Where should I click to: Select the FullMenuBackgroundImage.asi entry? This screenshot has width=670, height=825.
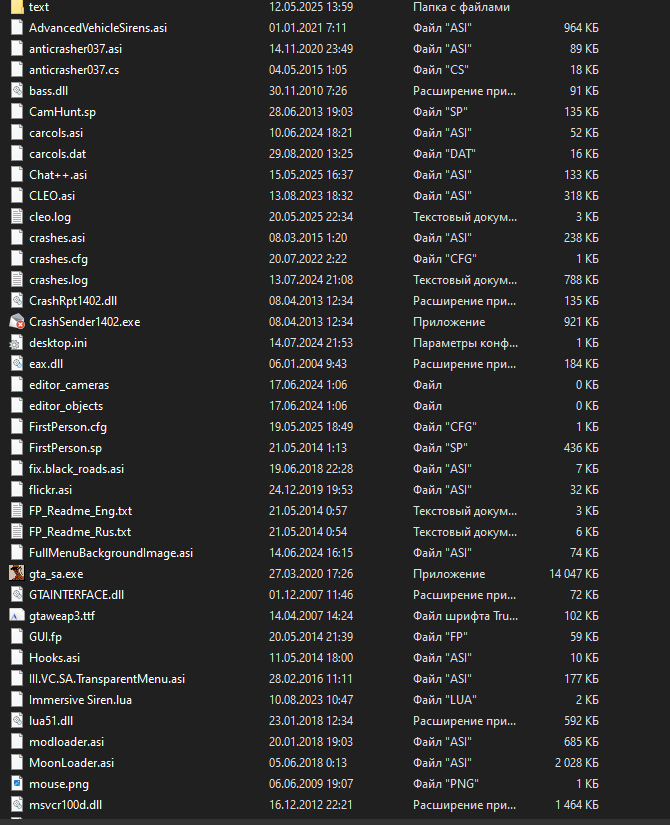[x=111, y=553]
